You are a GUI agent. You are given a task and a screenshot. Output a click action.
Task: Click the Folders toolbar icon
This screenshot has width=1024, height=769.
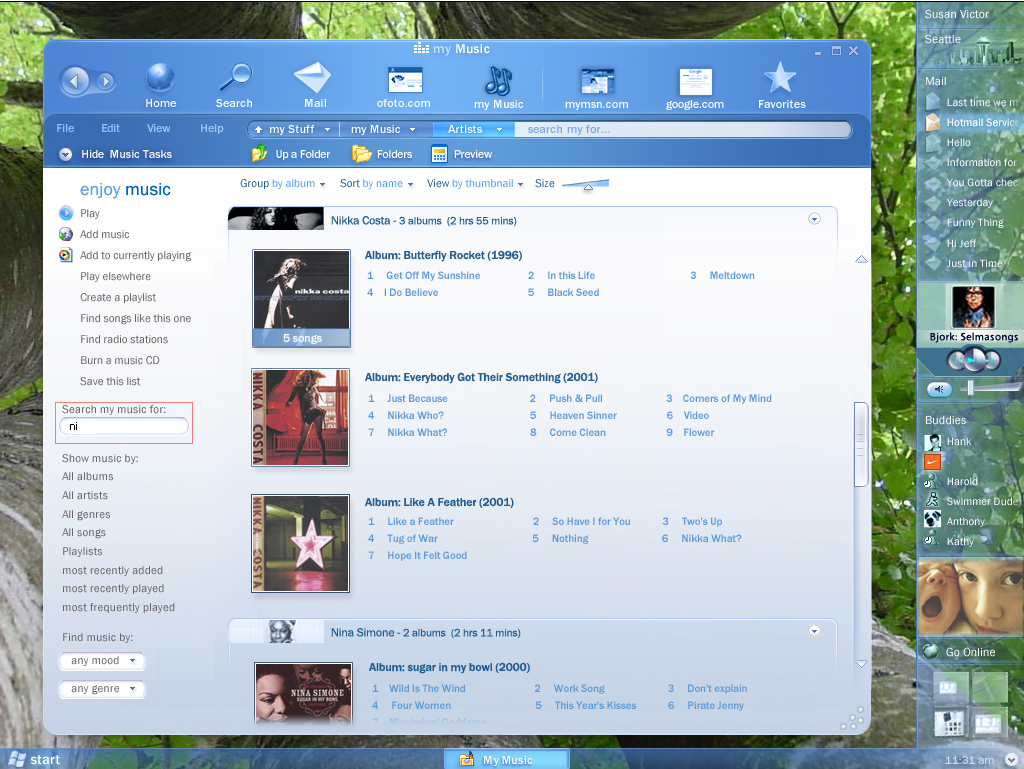tap(361, 154)
